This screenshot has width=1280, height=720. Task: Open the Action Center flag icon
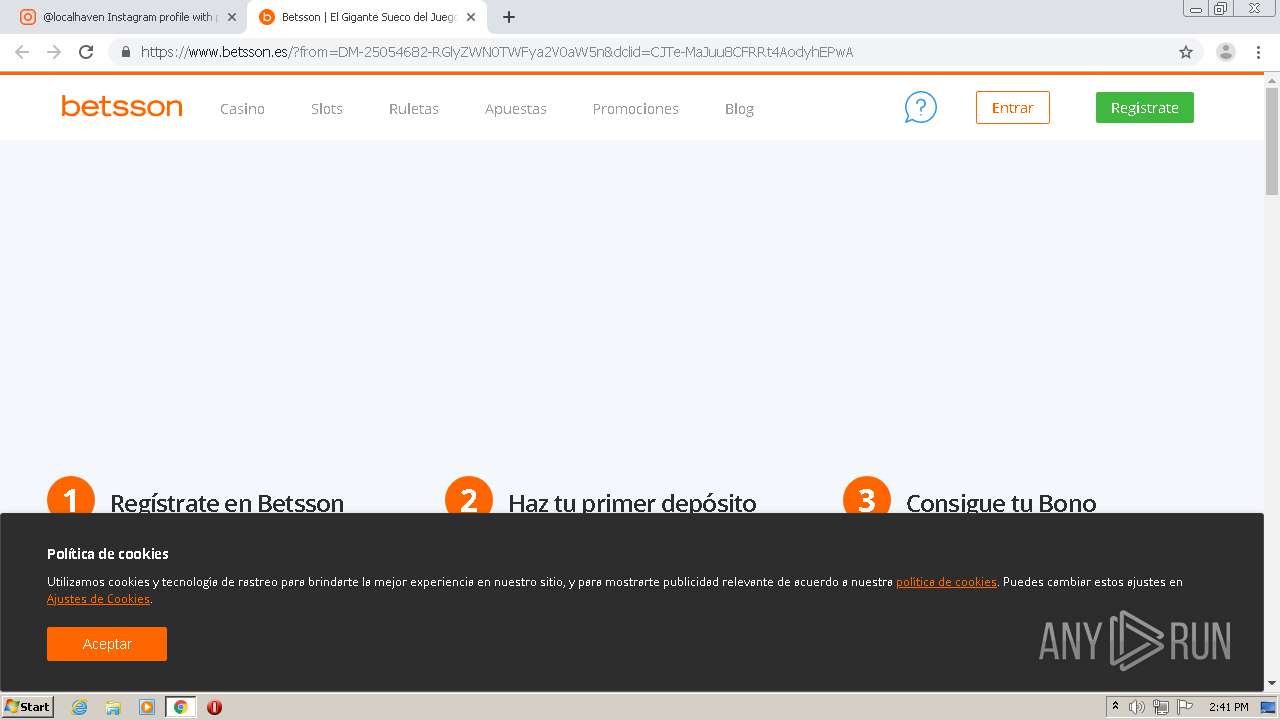(x=1185, y=707)
